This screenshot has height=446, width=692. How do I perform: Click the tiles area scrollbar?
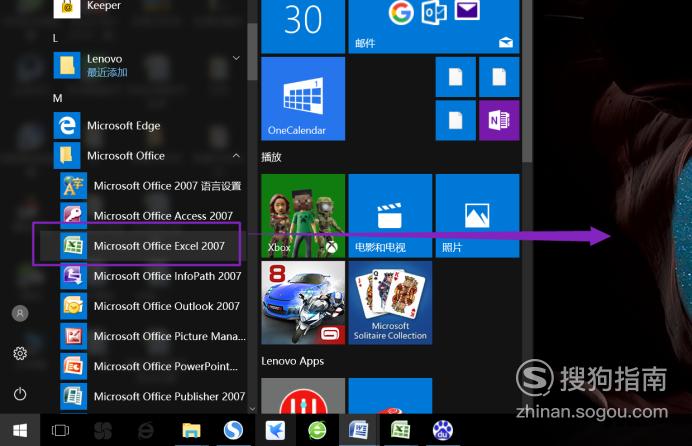click(527, 81)
